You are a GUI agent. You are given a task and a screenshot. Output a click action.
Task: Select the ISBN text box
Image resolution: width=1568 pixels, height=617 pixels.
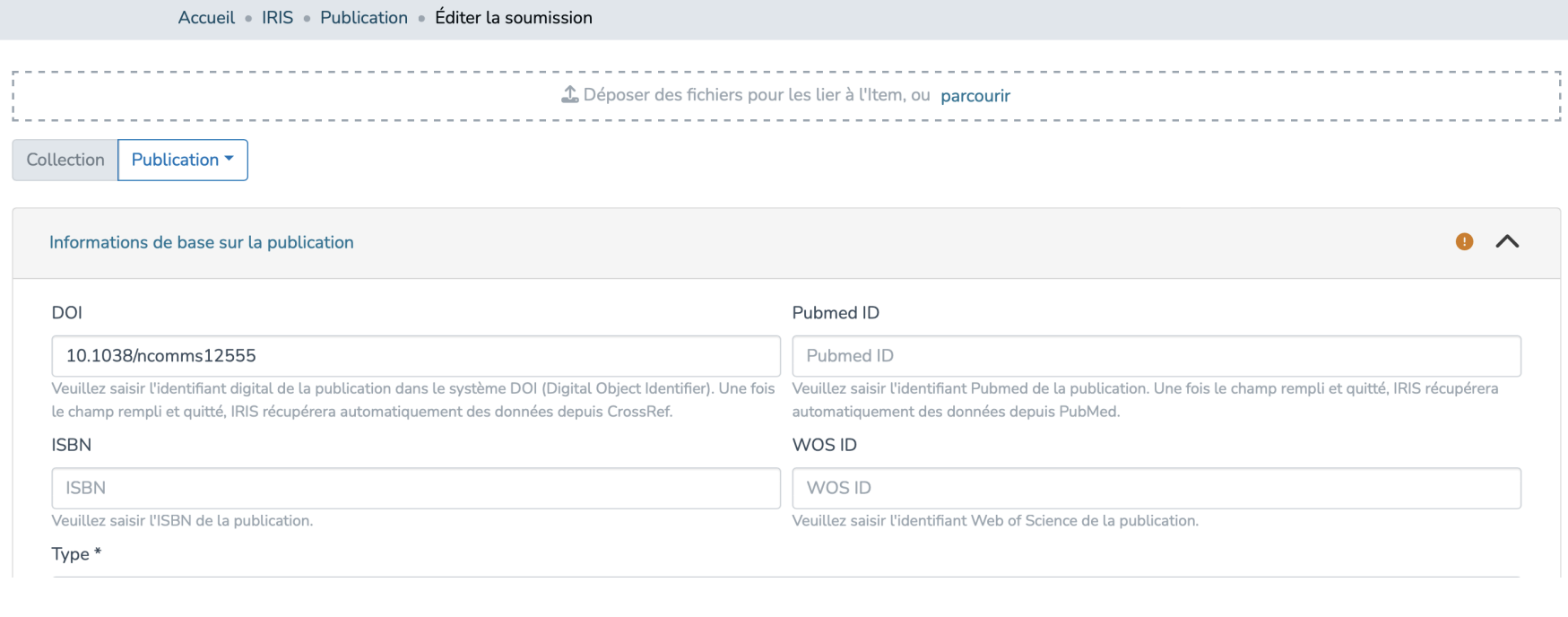tap(416, 488)
